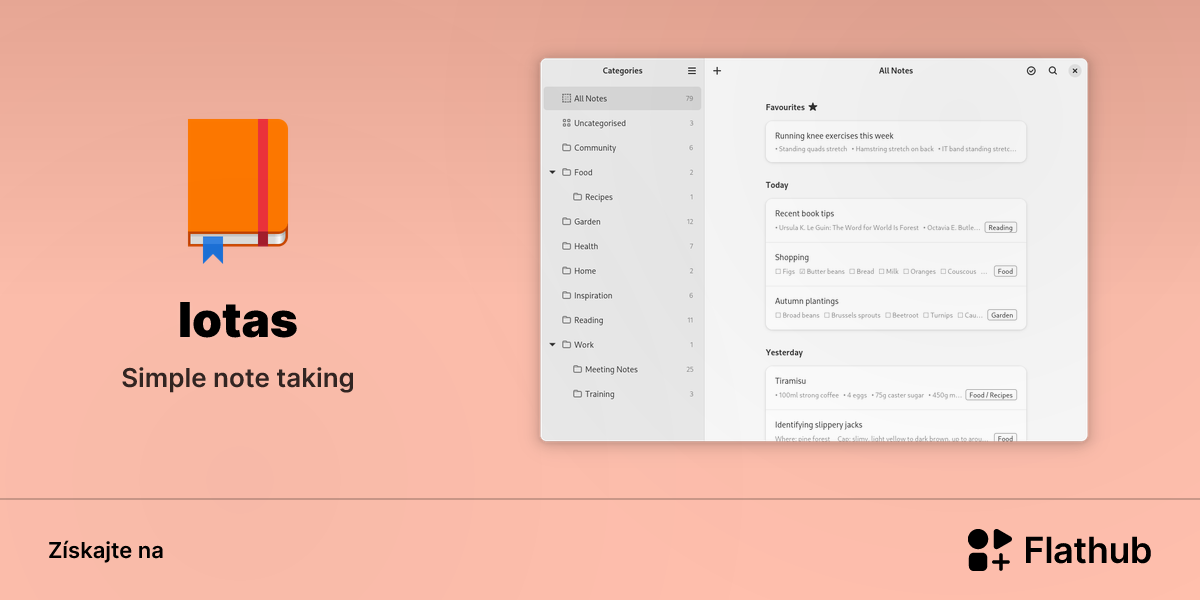Open the Categories hamburger menu
This screenshot has width=1200, height=600.
click(692, 71)
